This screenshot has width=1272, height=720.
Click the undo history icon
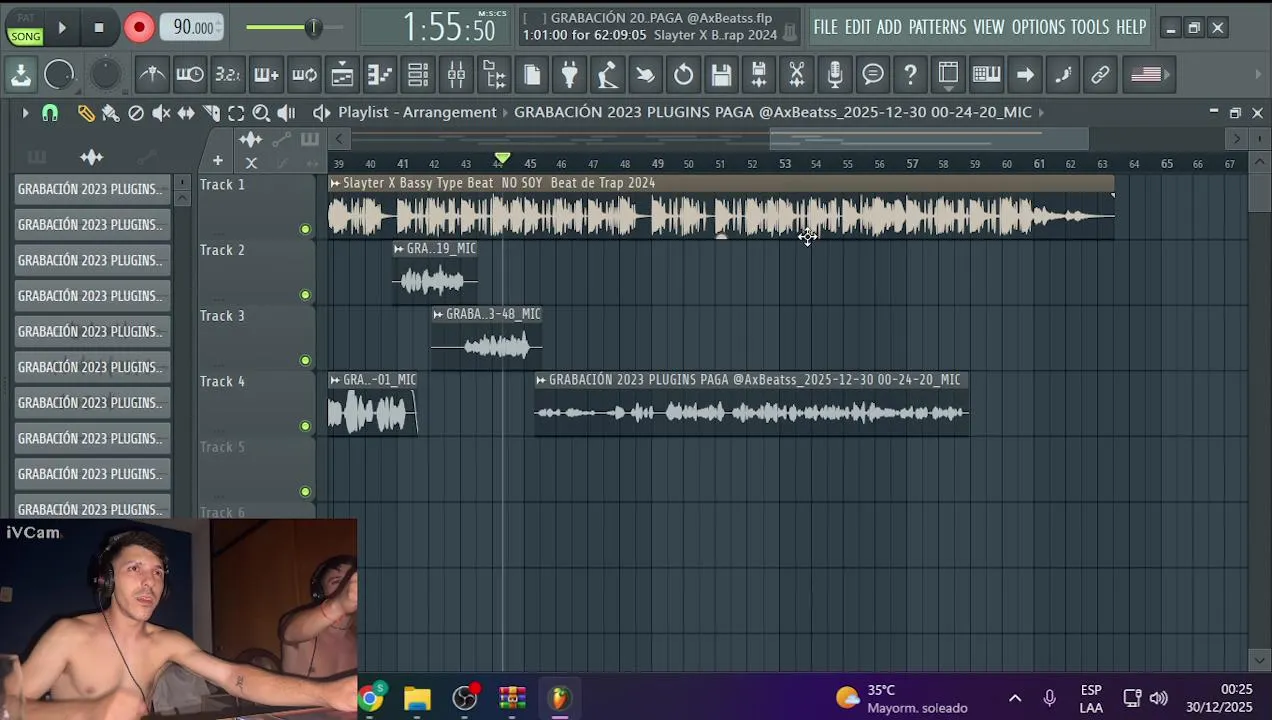pyautogui.click(x=684, y=74)
